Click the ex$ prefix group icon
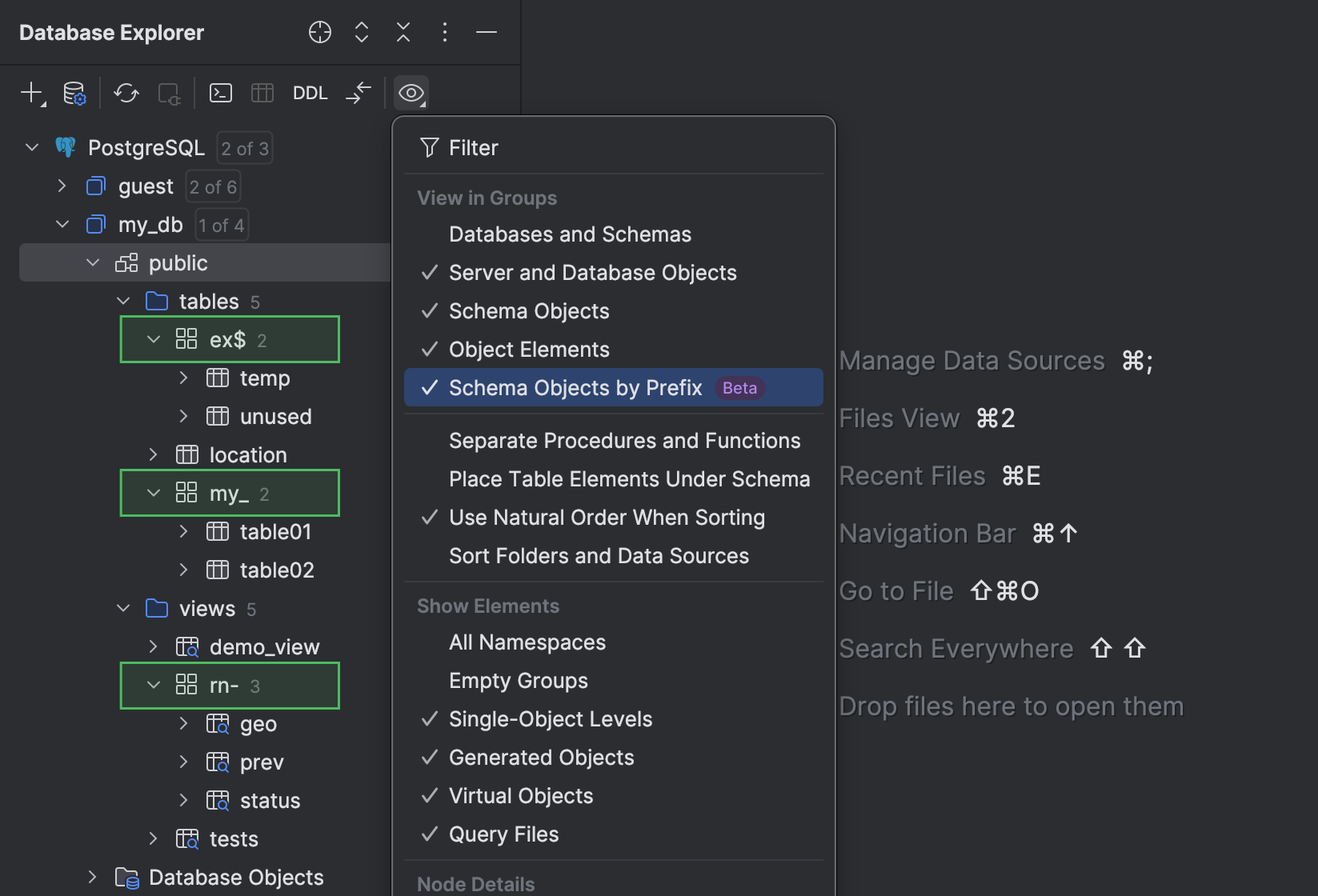Screen dimensions: 1318x896 point(186,339)
